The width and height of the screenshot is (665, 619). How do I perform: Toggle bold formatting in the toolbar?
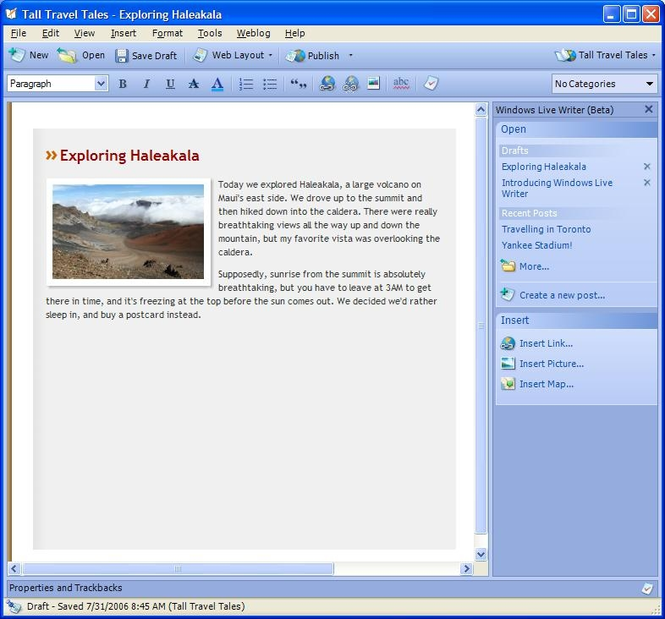(x=123, y=84)
